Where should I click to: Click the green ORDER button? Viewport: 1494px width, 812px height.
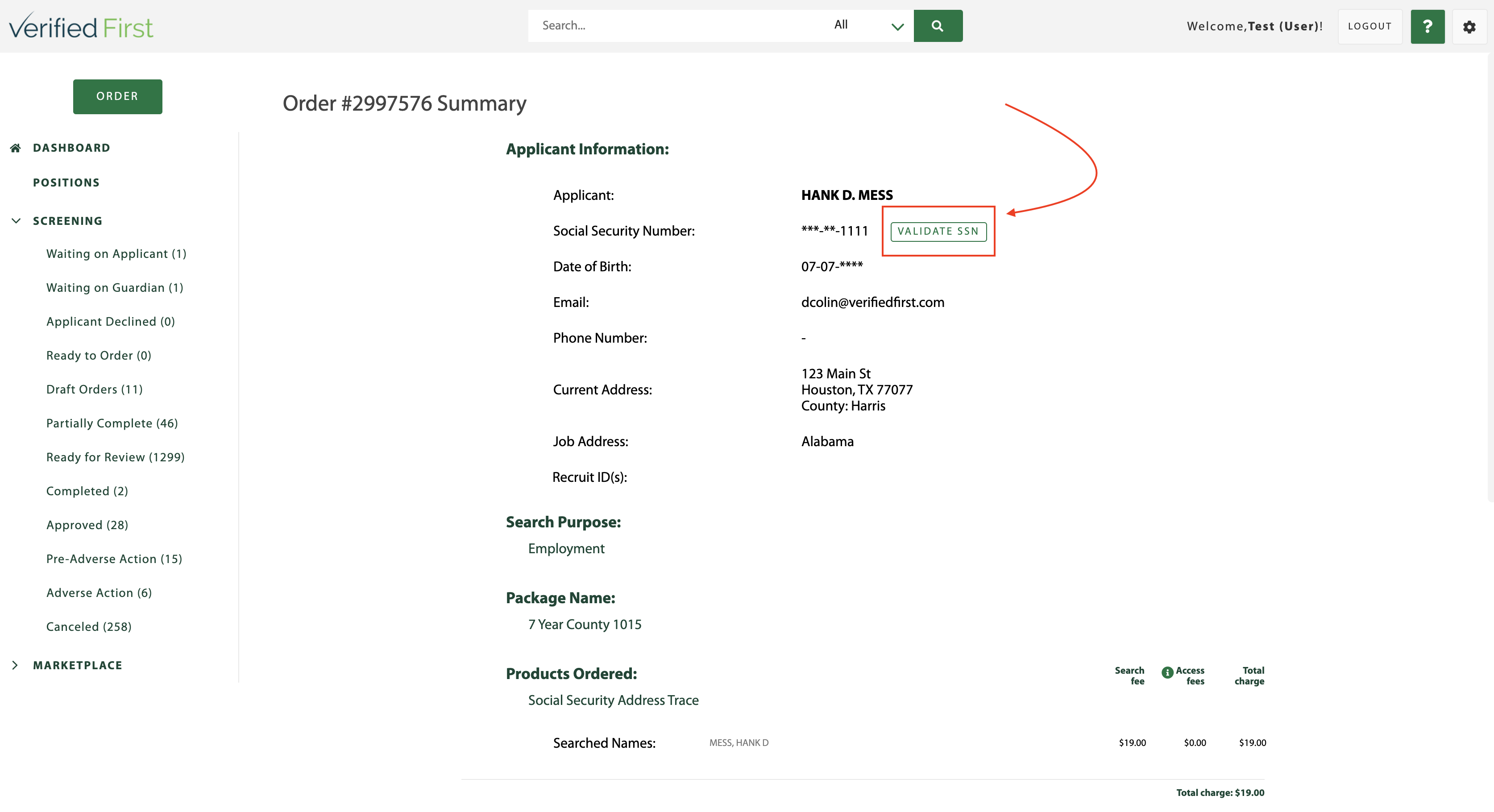pyautogui.click(x=118, y=96)
